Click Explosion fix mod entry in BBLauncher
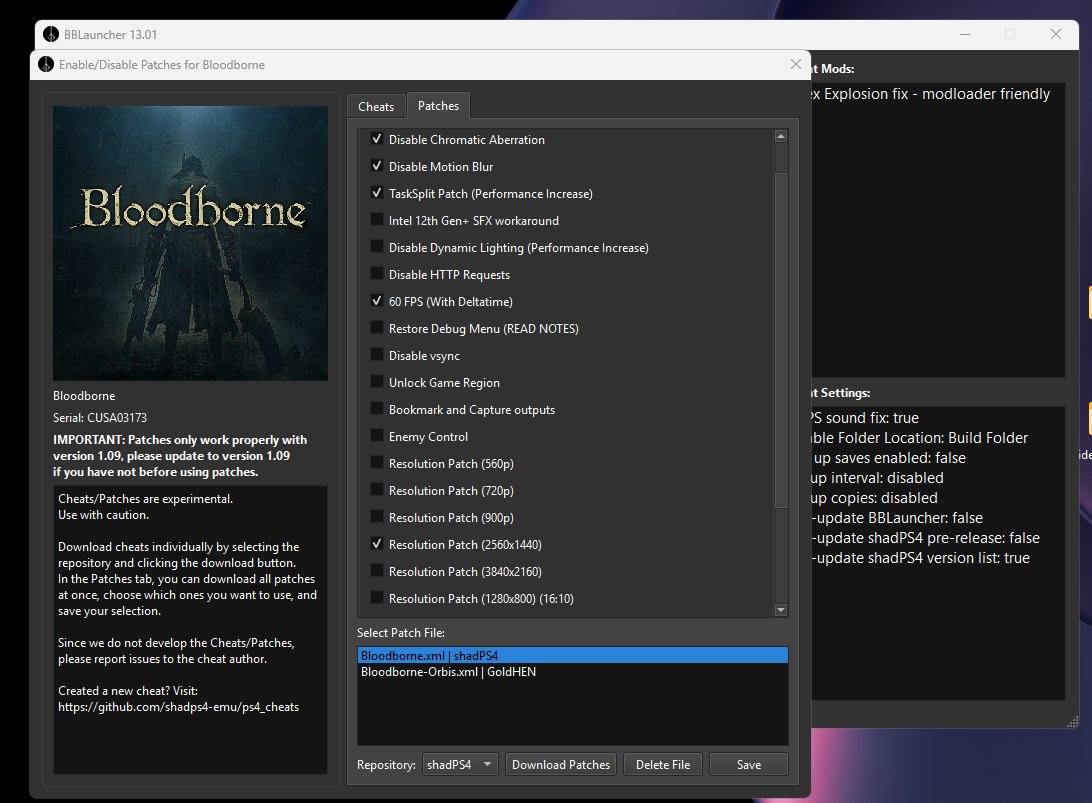 [x=930, y=93]
